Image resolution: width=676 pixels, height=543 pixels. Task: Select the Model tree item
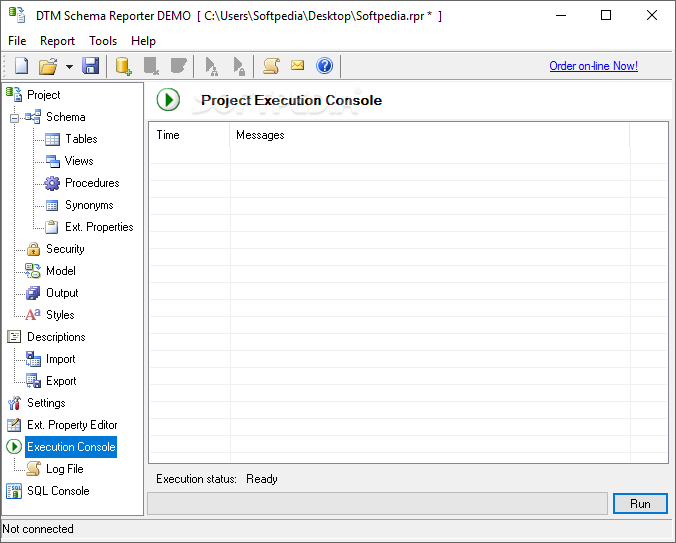point(61,271)
